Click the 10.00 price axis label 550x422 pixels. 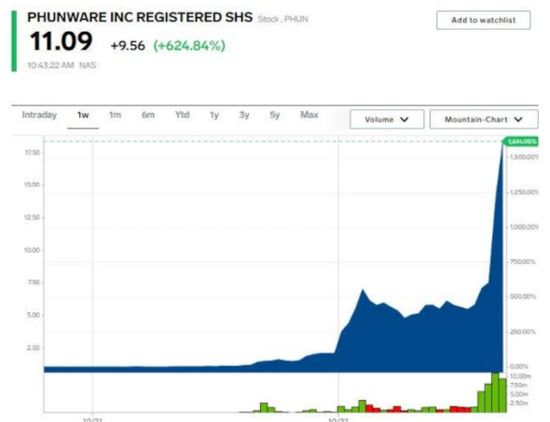tap(32, 250)
